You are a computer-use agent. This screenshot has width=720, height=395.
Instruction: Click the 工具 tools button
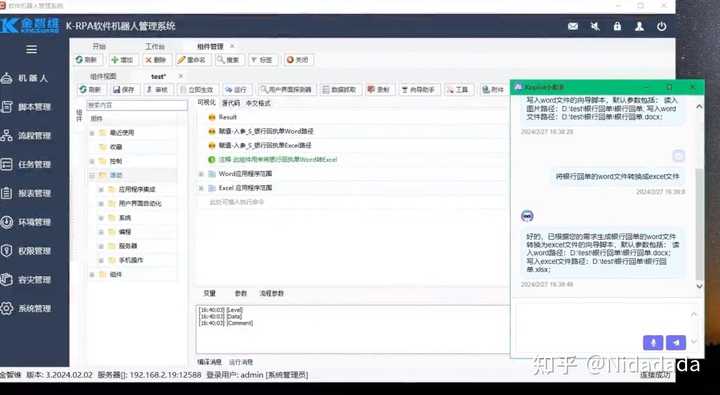tap(458, 90)
